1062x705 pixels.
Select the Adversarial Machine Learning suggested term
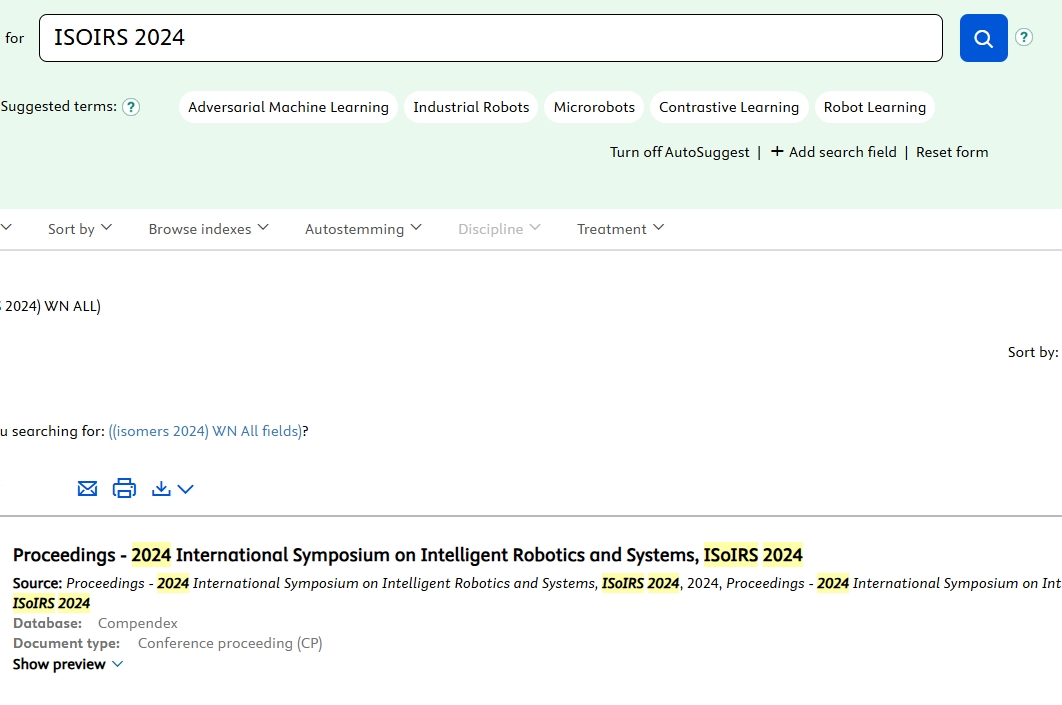(x=288, y=107)
